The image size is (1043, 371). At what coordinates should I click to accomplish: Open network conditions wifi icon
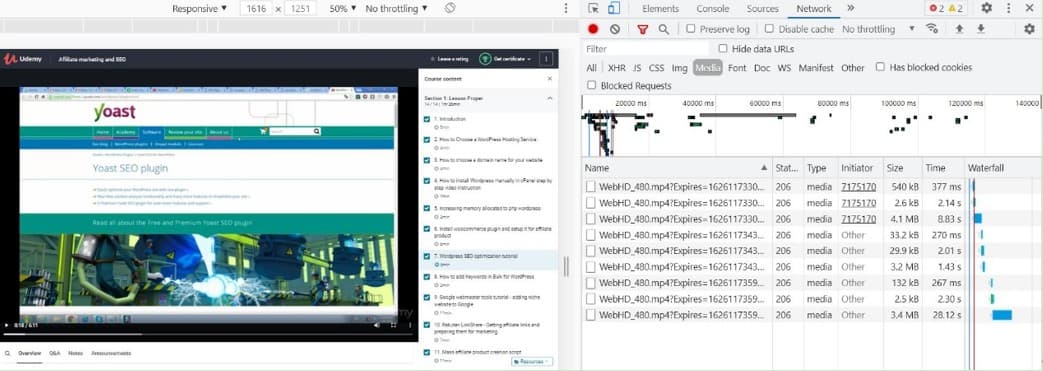point(932,29)
